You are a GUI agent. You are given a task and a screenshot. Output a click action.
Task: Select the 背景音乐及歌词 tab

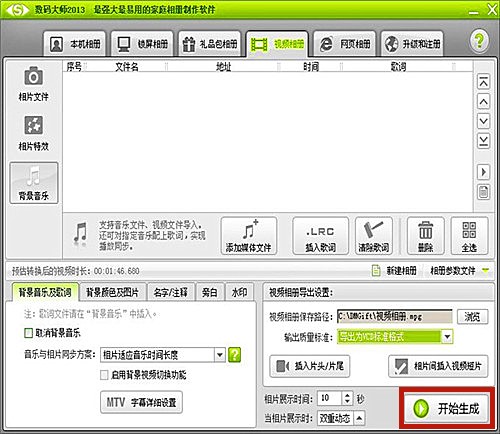coord(45,292)
